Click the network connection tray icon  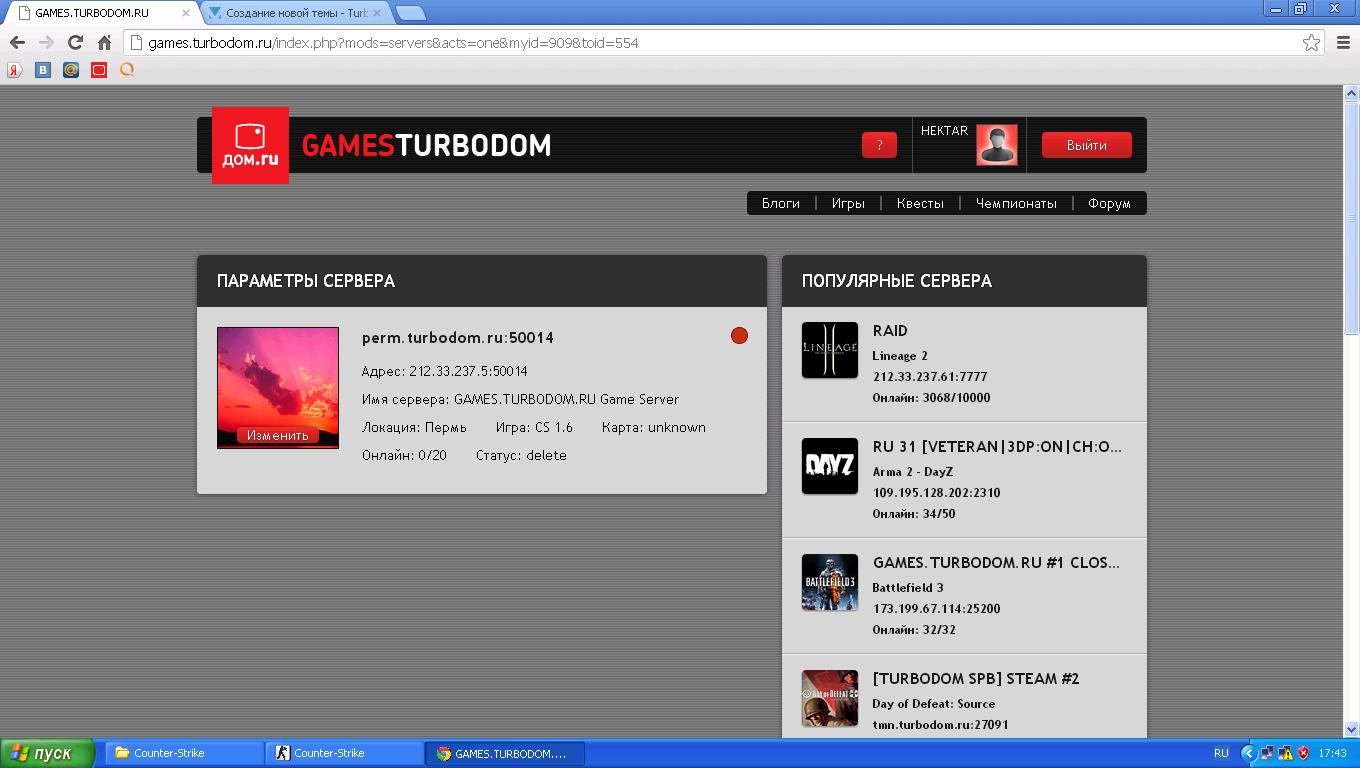pos(1267,753)
